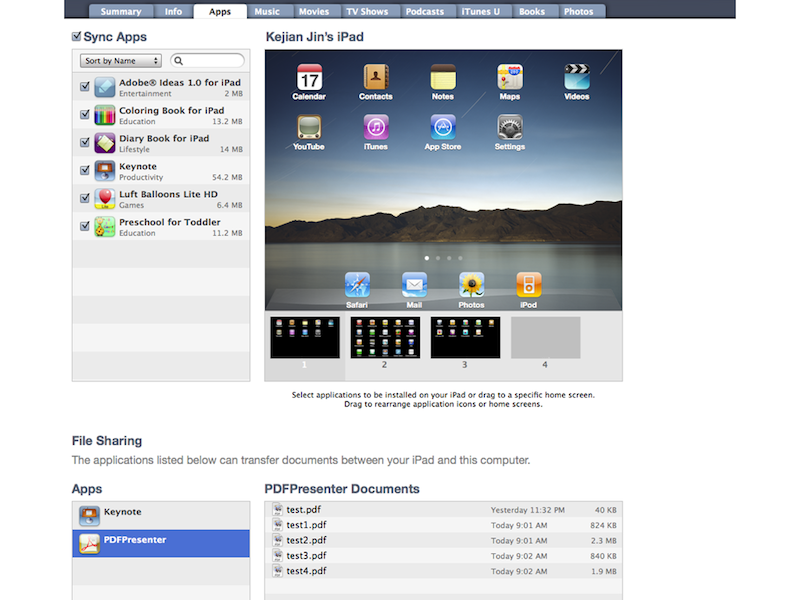The image size is (800, 600).
Task: Toggle the Sync Apps checkbox
Action: (77, 37)
